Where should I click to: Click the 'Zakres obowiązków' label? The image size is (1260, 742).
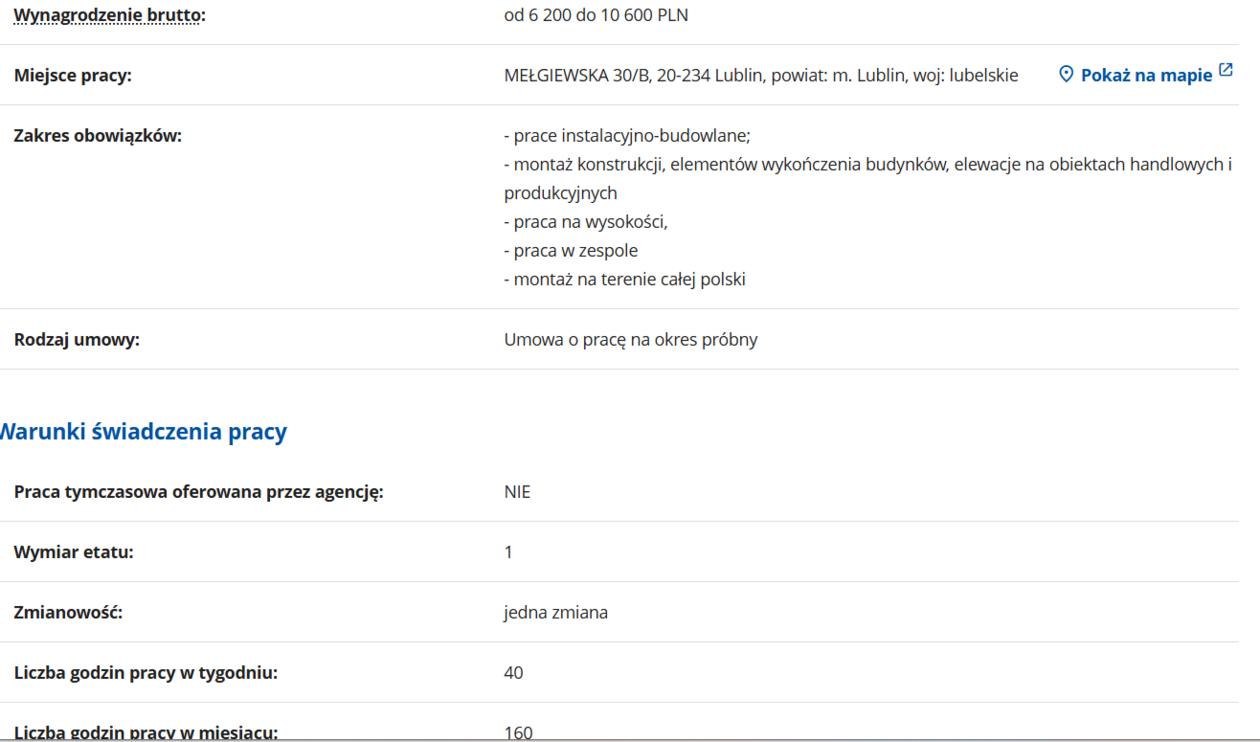click(x=98, y=136)
